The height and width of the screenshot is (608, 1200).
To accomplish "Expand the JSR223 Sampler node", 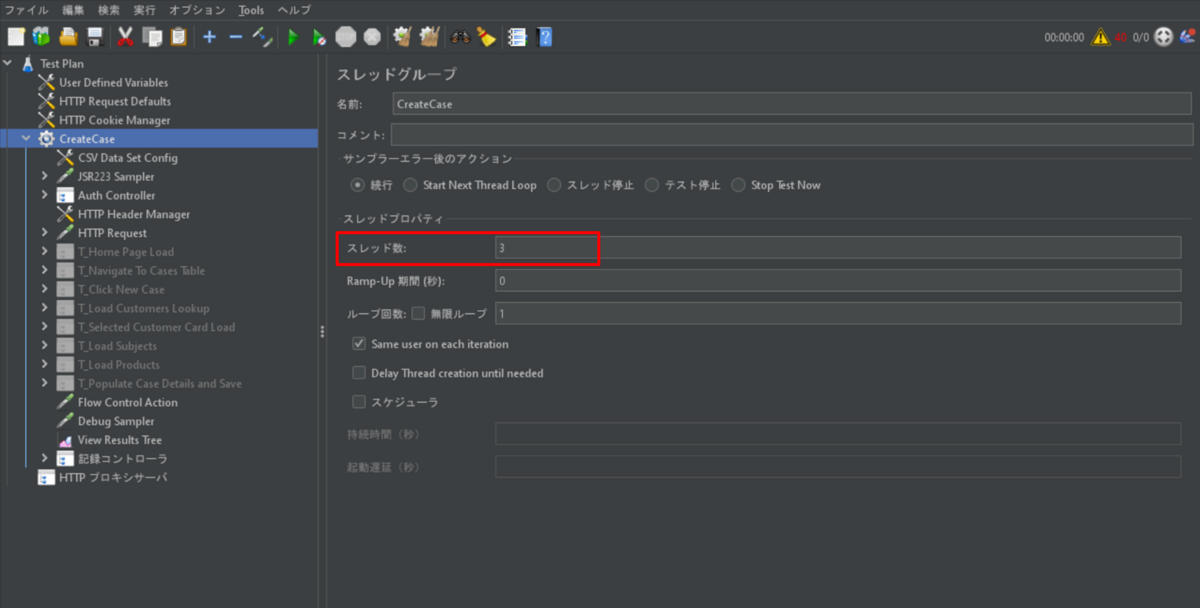I will (x=45, y=177).
